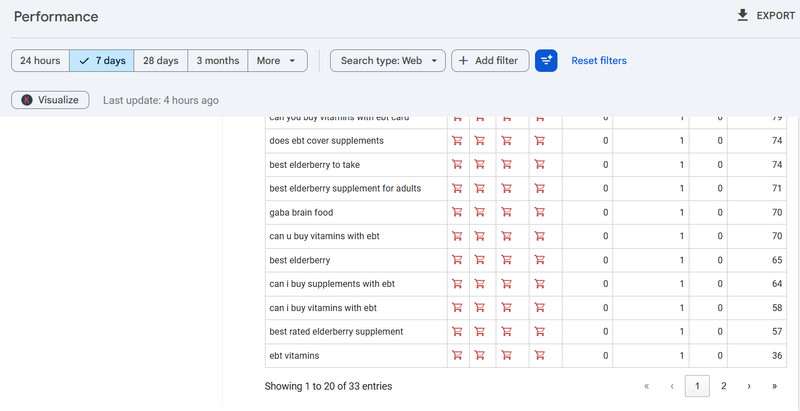The height and width of the screenshot is (411, 800).
Task: Click first cart icon in 'best elderberry supplement for adults' row
Action: coord(457,189)
